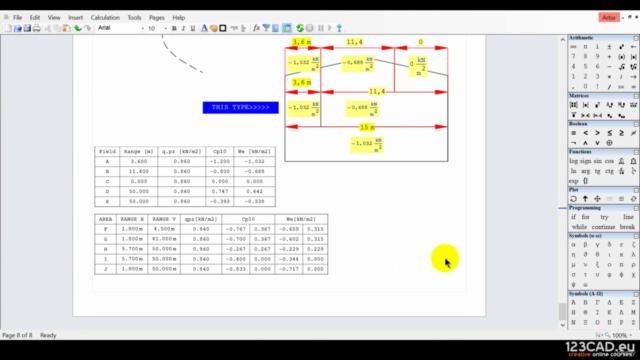
Task: Collapse the Programming panel
Action: [x=636, y=208]
